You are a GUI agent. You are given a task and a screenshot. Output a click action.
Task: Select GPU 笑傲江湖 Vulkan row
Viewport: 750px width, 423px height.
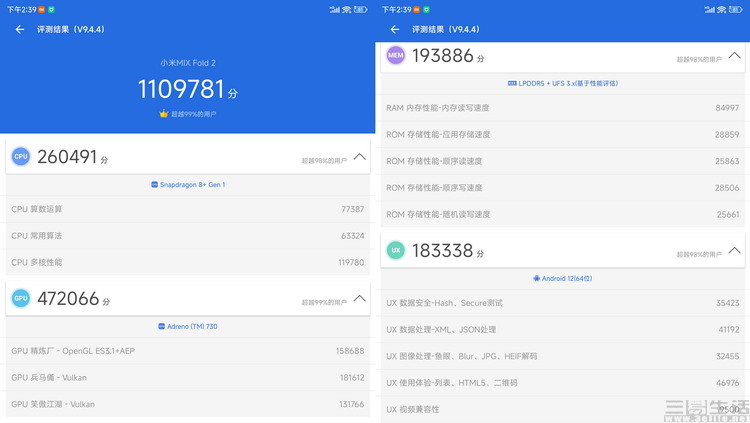coord(188,404)
